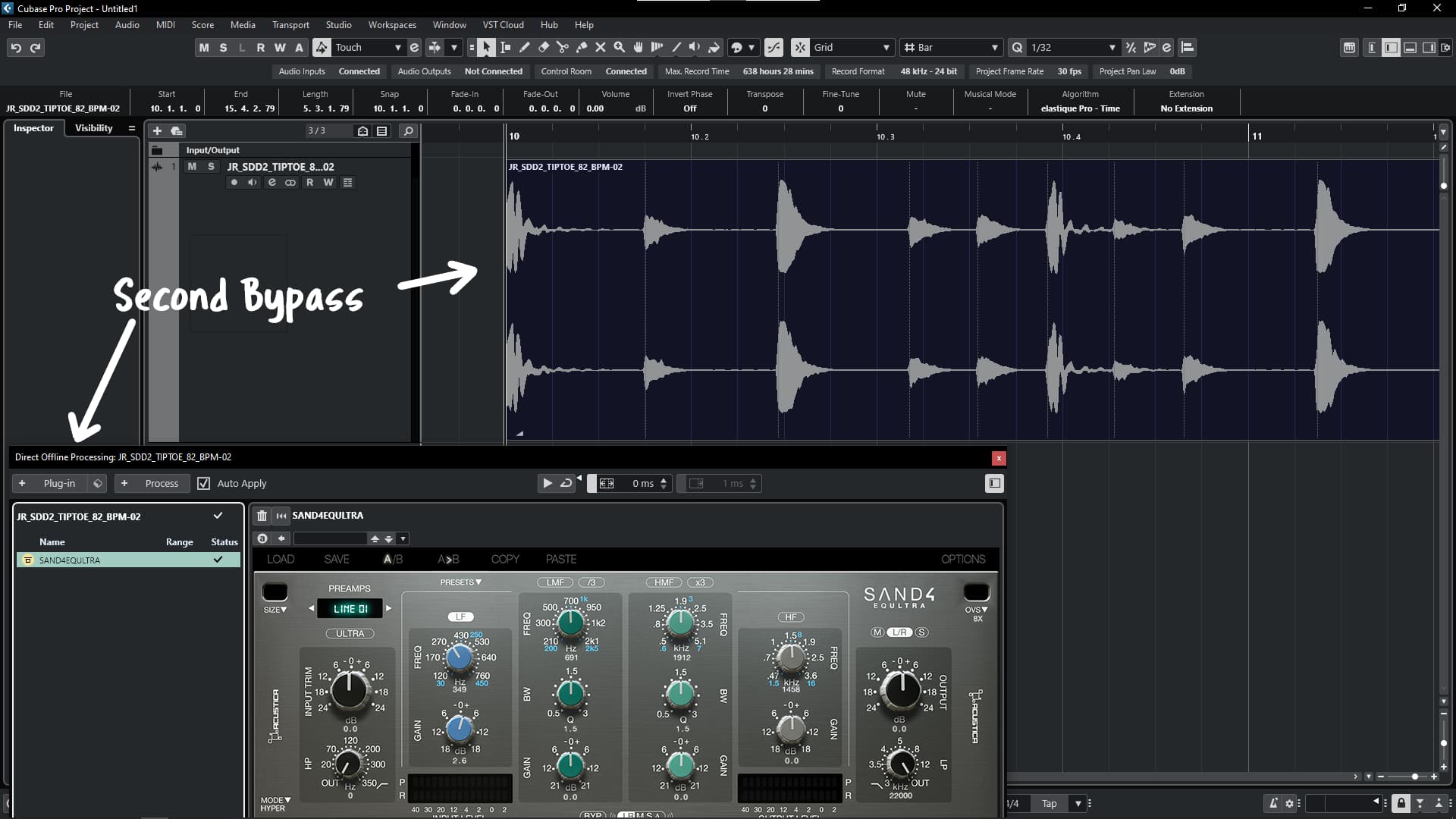Open the Audio menu

(x=127, y=25)
